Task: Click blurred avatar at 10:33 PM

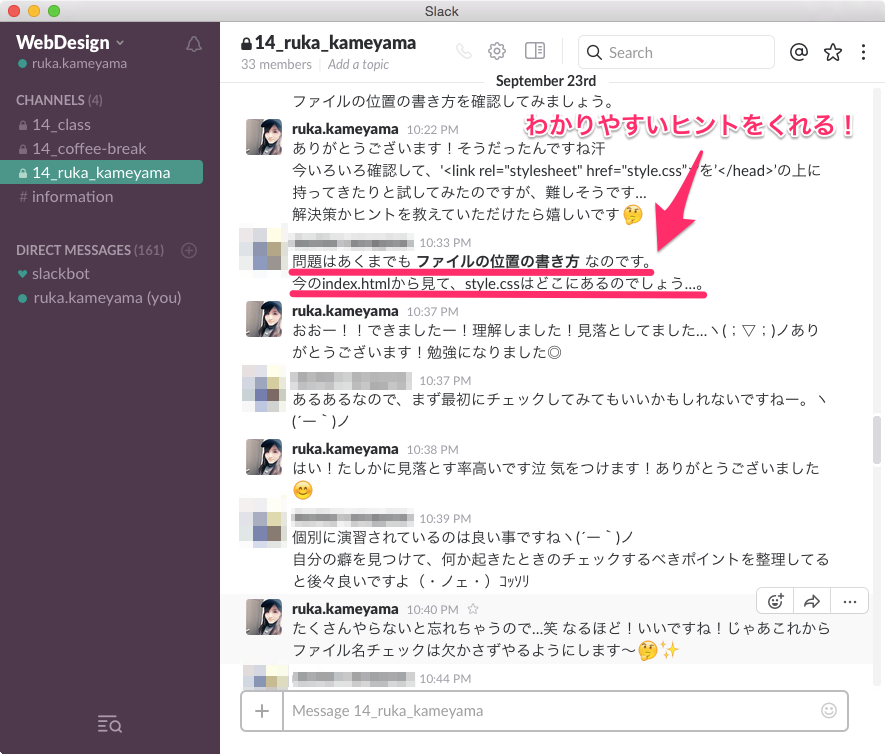Action: tap(261, 248)
